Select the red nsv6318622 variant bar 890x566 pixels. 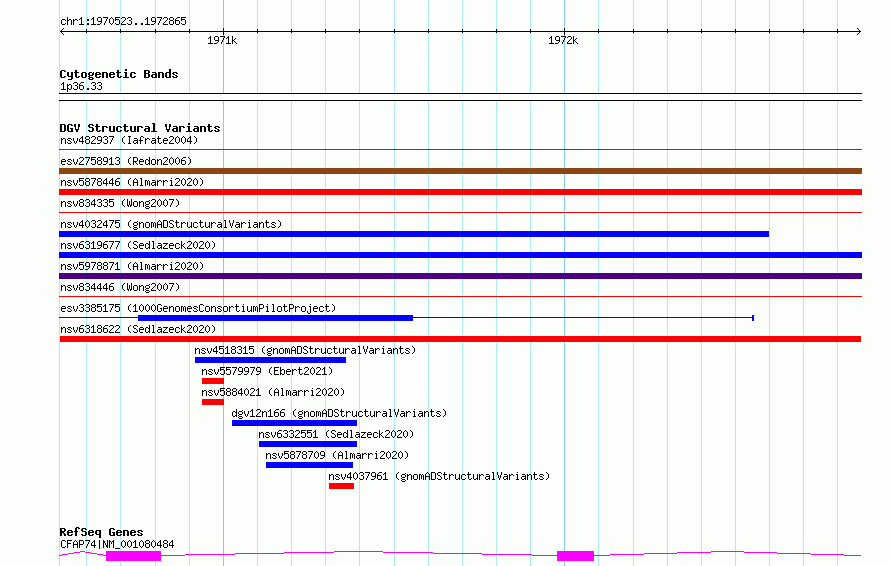(460, 339)
